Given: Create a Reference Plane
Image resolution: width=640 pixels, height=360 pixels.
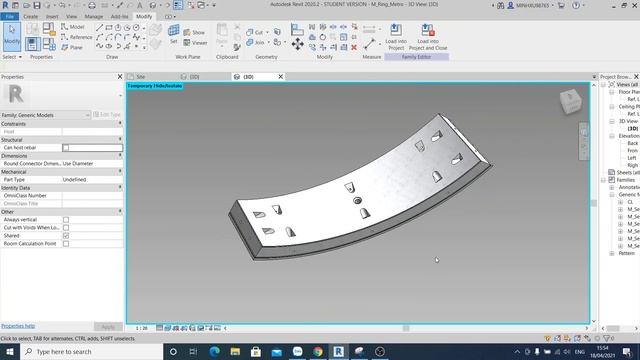Looking at the screenshot, I should (72, 47).
